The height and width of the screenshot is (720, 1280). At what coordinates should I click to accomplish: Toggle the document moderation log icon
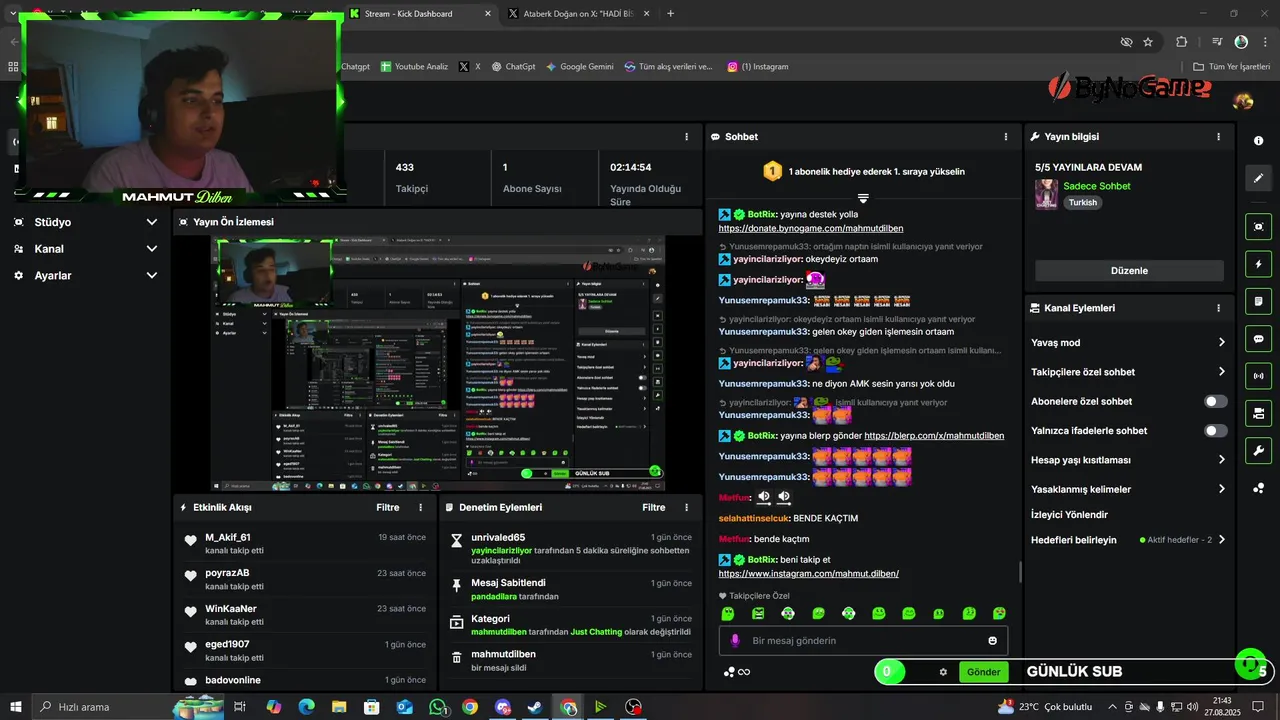[1259, 301]
